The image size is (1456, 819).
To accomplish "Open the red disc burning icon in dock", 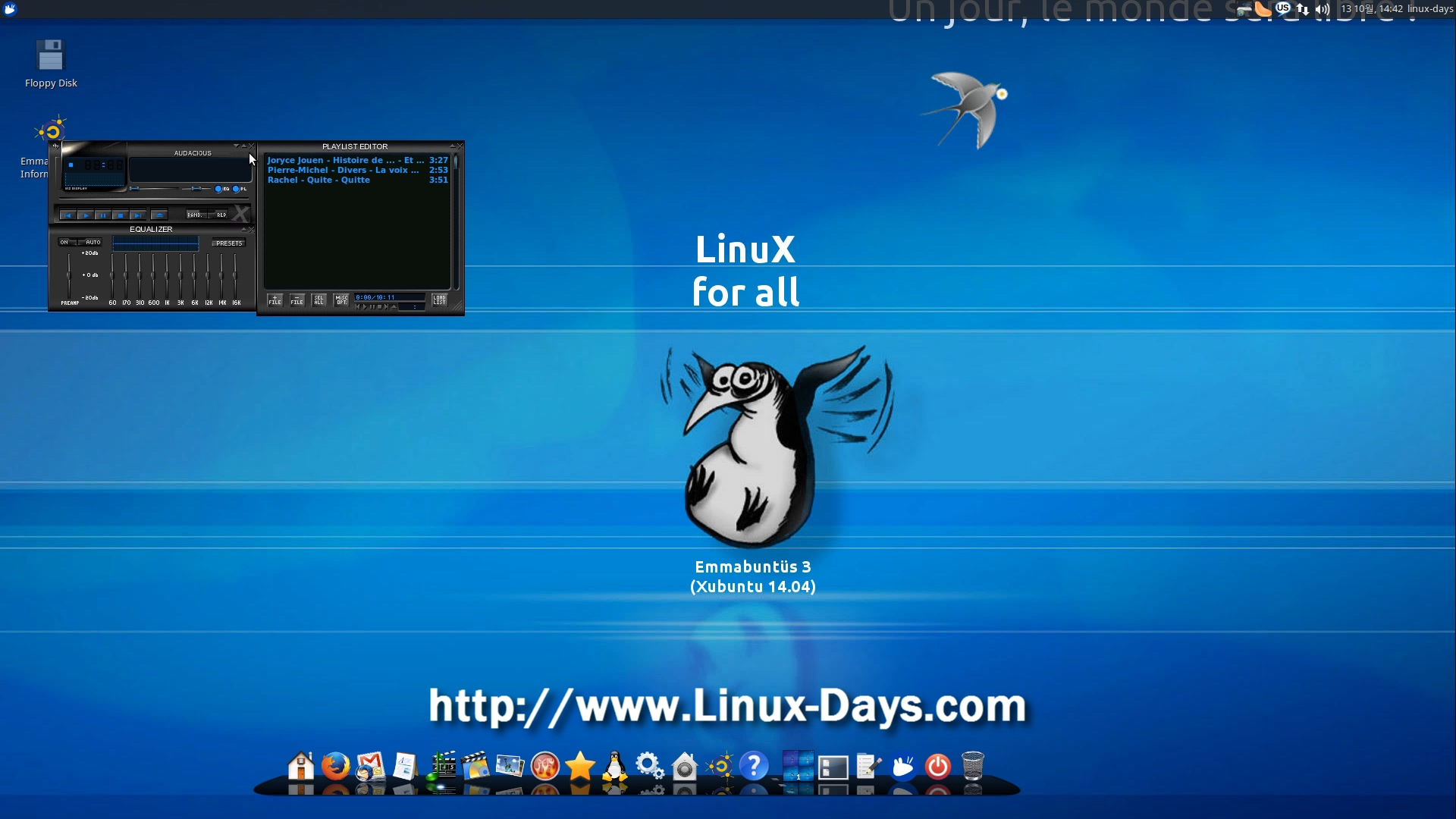I will click(545, 766).
